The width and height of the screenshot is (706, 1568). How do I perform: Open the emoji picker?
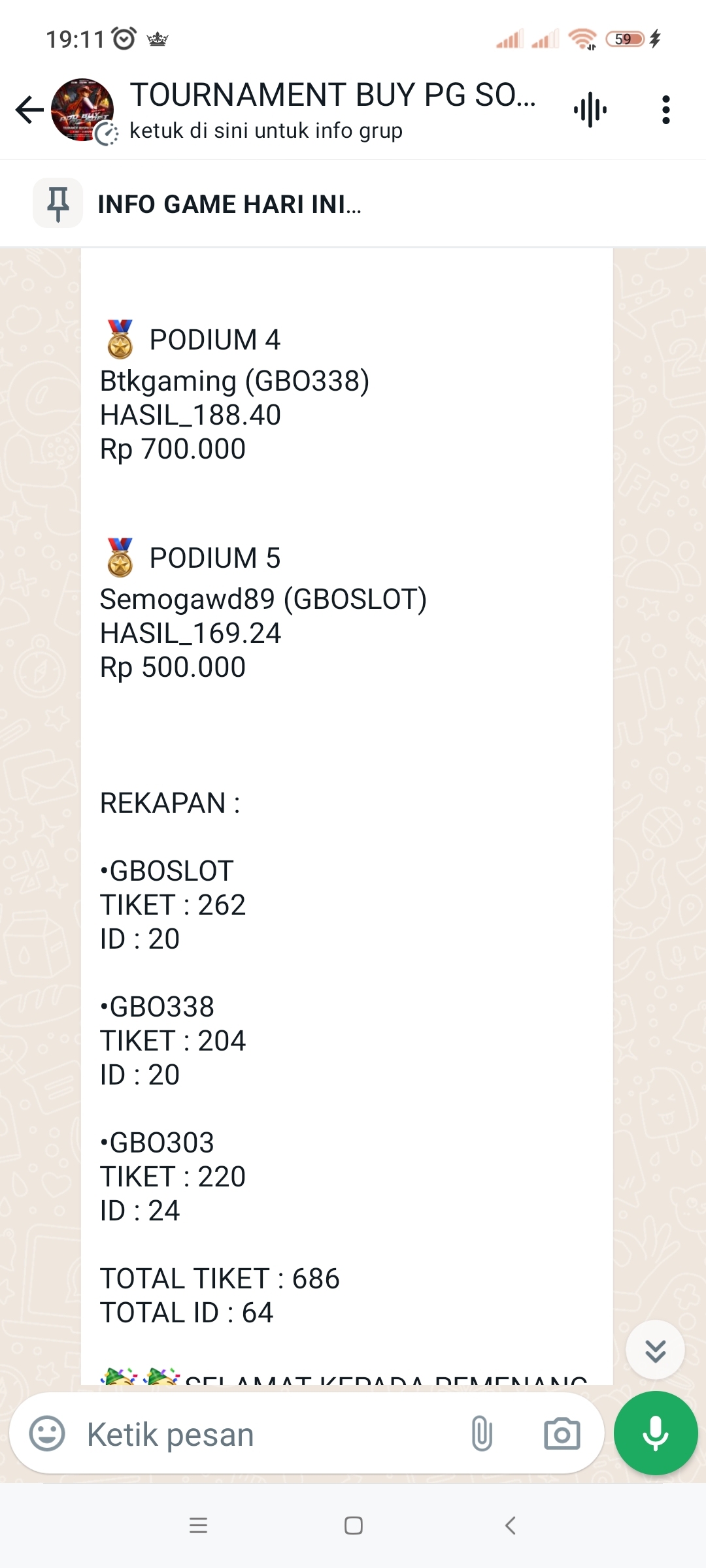pyautogui.click(x=47, y=1434)
